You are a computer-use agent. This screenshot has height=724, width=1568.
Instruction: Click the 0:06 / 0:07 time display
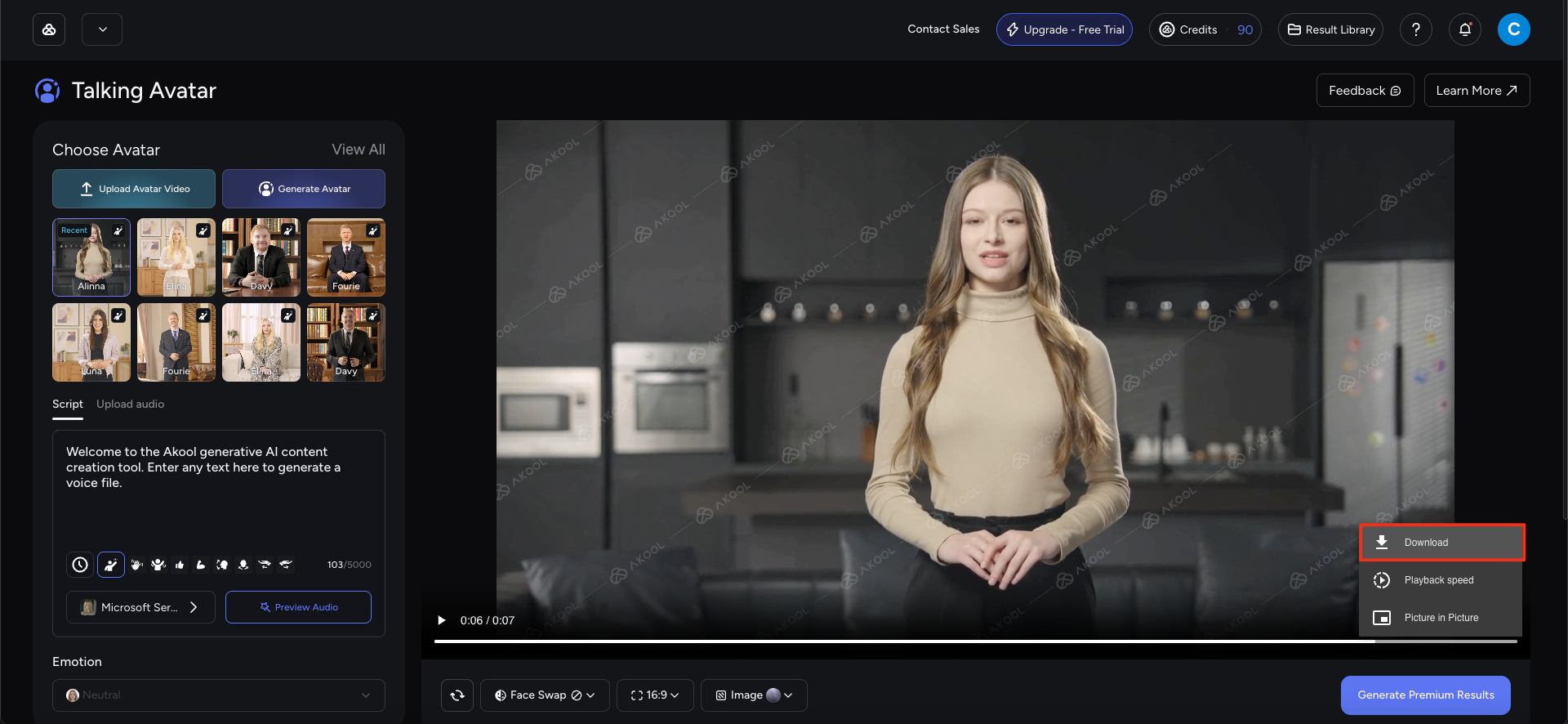pos(488,620)
